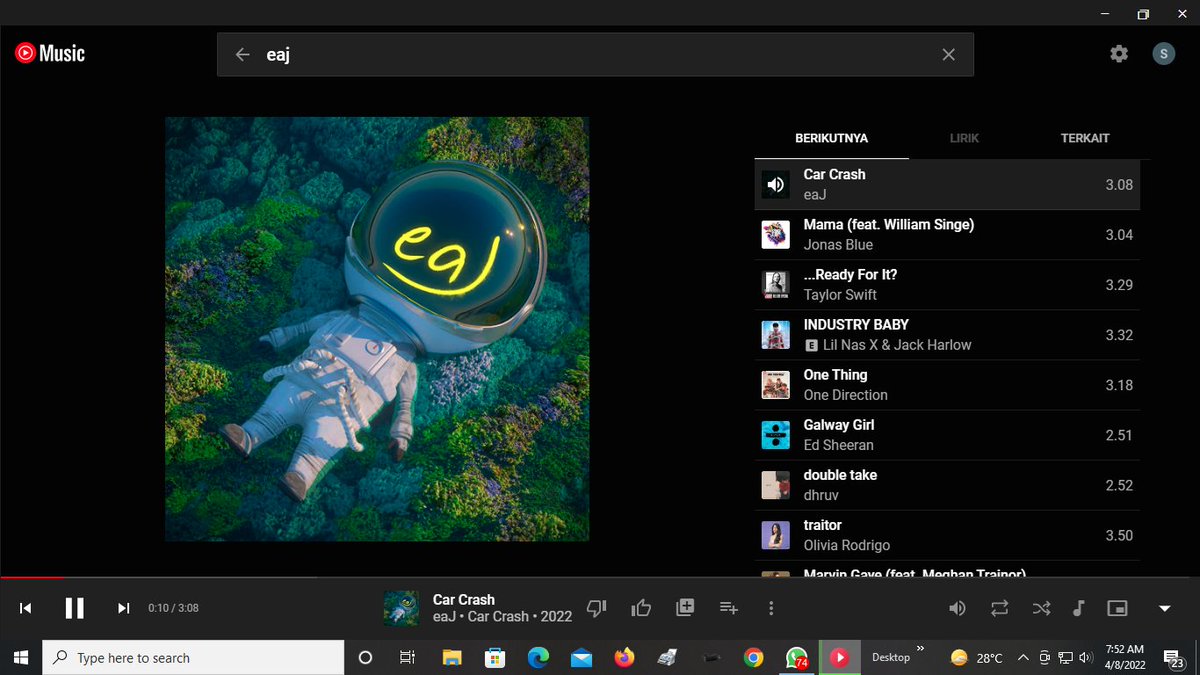
Task: Open WhatsApp from the taskbar
Action: [796, 657]
